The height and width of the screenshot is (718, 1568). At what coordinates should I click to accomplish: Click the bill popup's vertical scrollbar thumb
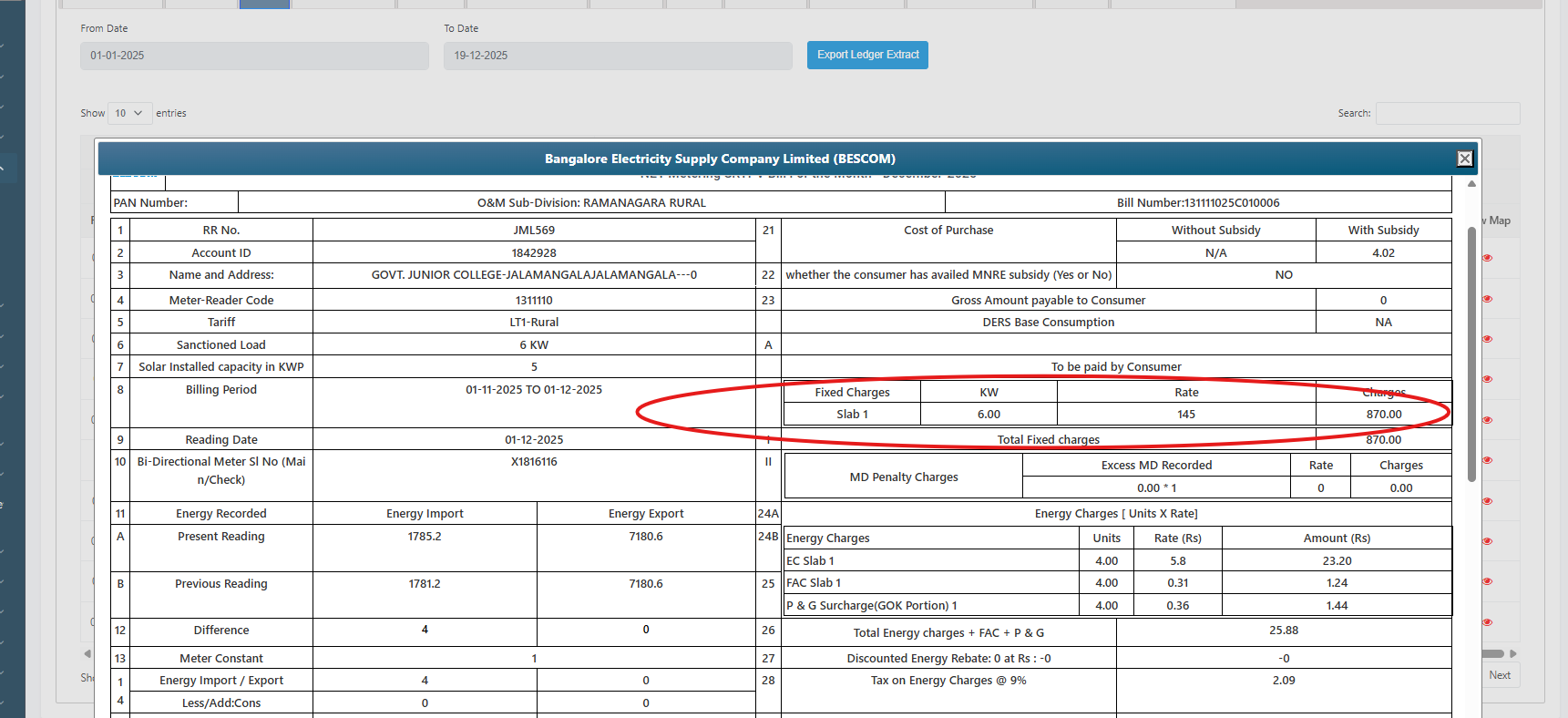coord(1471,354)
